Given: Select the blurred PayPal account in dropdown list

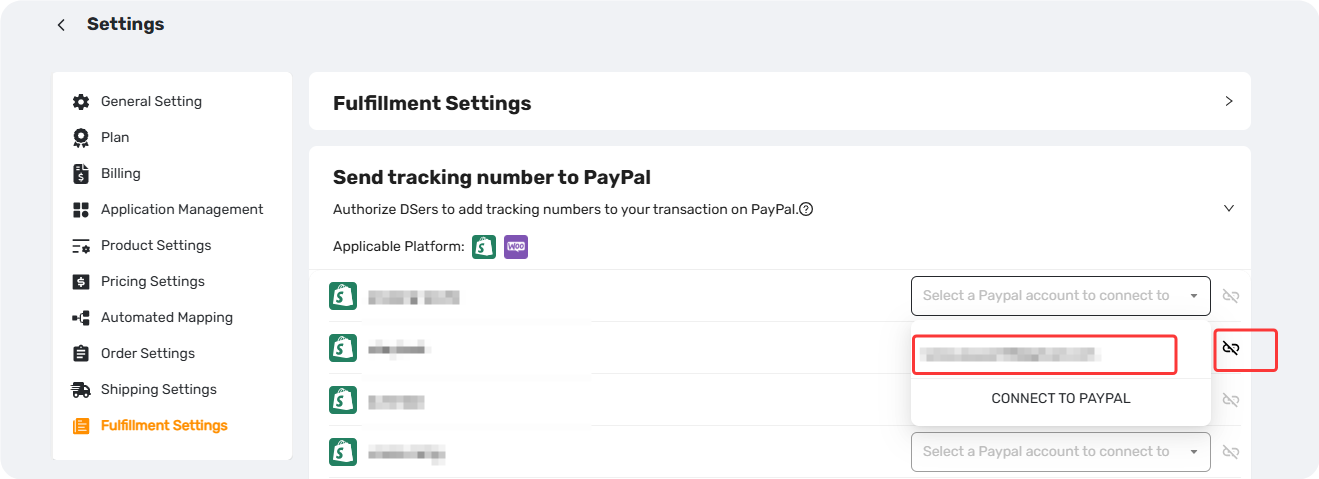Looking at the screenshot, I should [x=1044, y=354].
